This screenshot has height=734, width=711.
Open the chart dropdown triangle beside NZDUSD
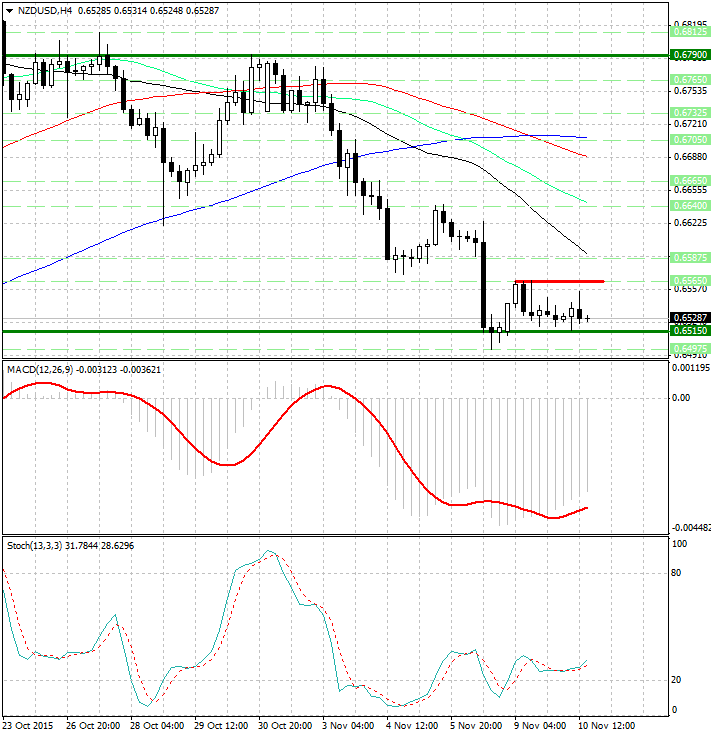click(9, 11)
